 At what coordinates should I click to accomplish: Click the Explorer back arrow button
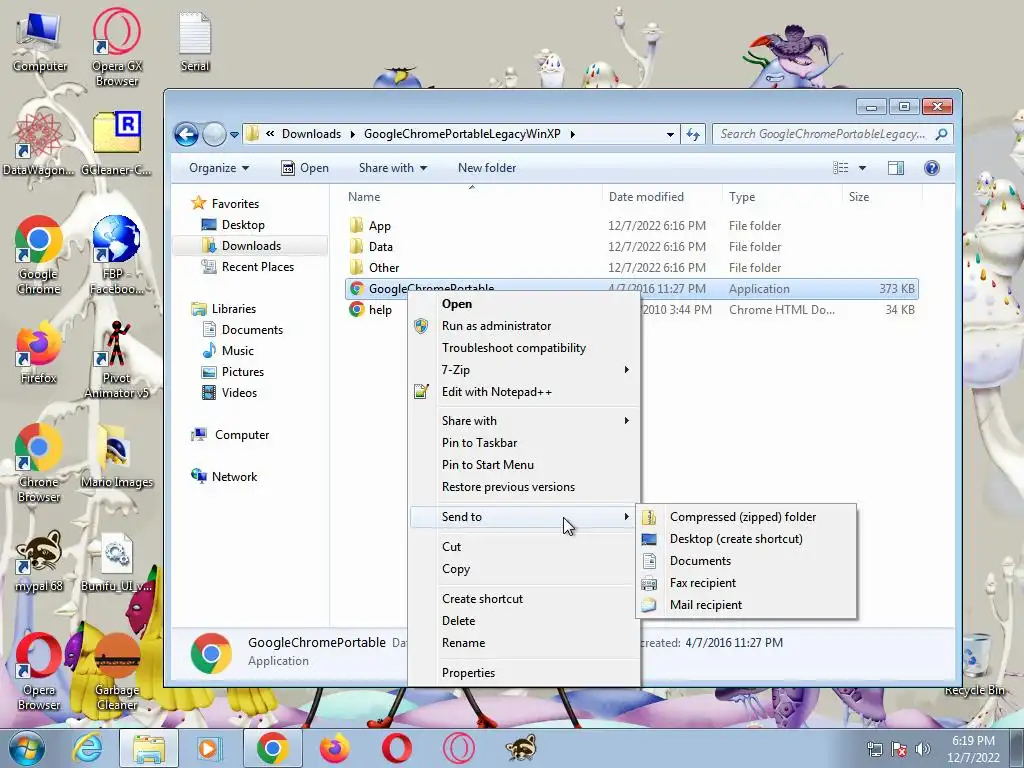[187, 135]
